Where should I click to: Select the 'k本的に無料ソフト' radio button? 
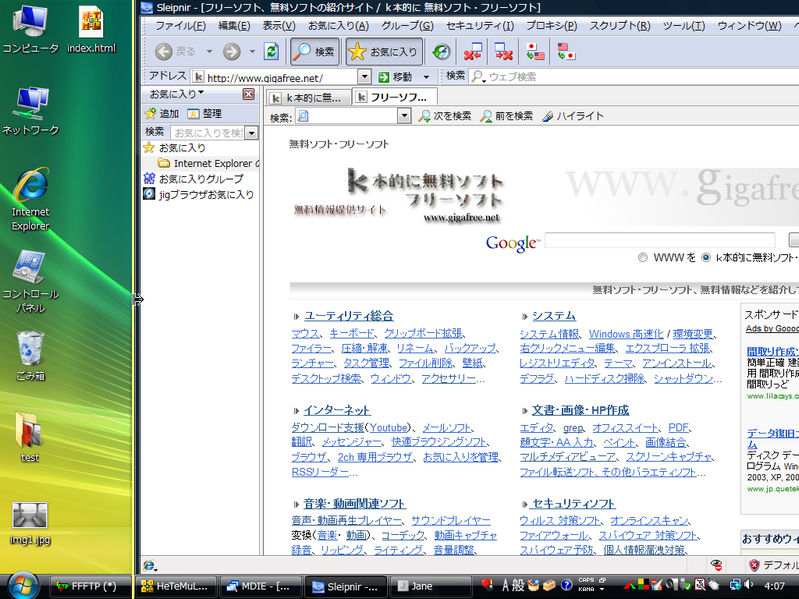coord(706,258)
